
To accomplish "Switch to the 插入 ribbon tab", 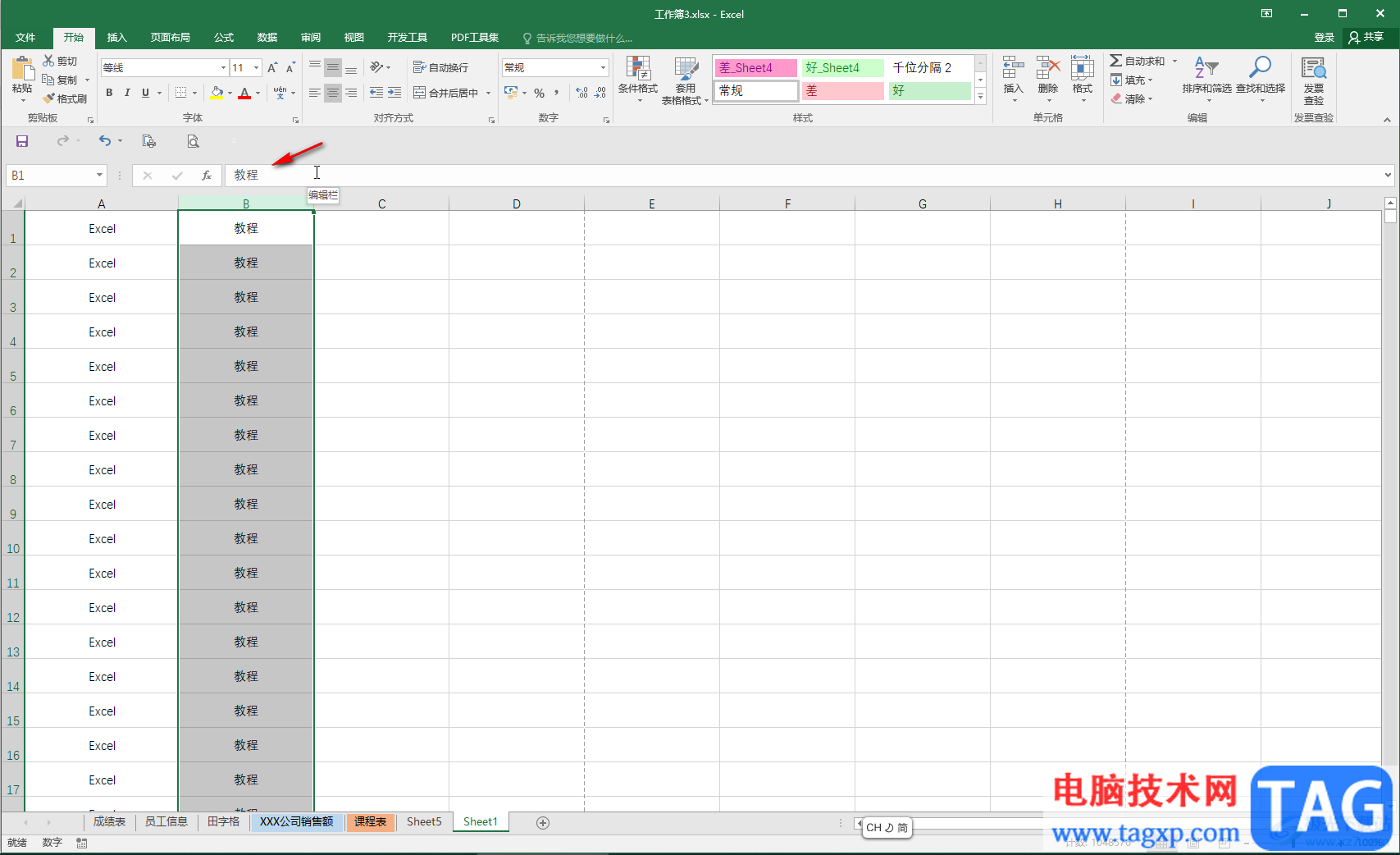I will tap(117, 38).
